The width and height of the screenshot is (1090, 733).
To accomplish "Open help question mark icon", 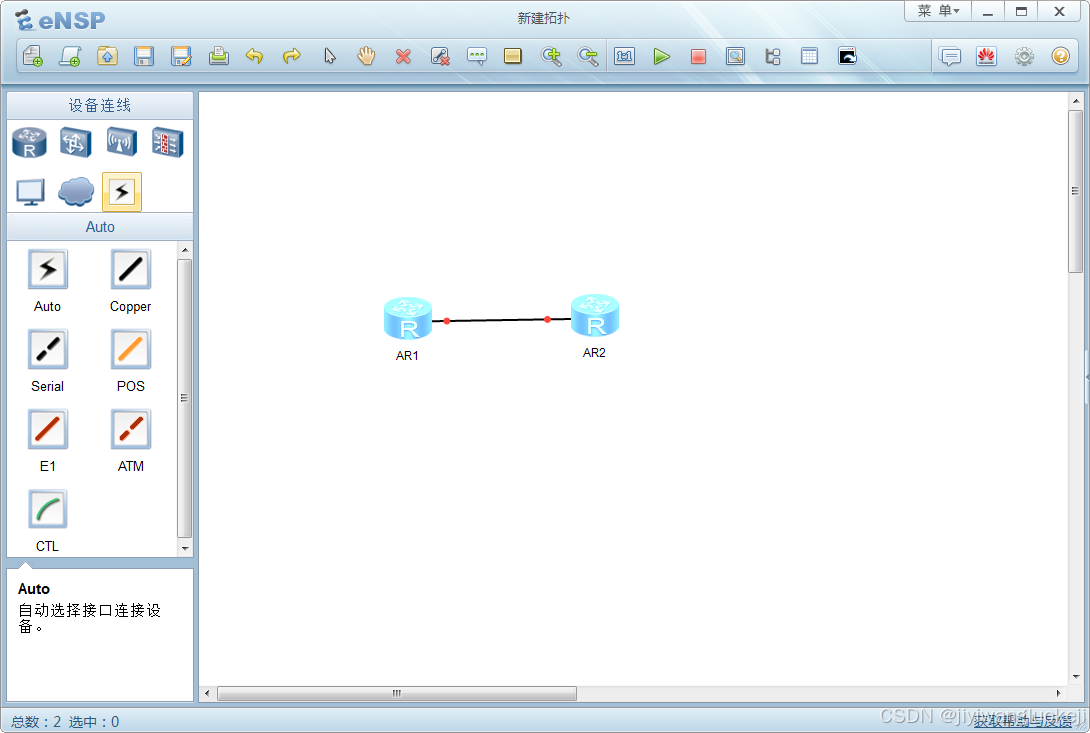I will [x=1061, y=56].
